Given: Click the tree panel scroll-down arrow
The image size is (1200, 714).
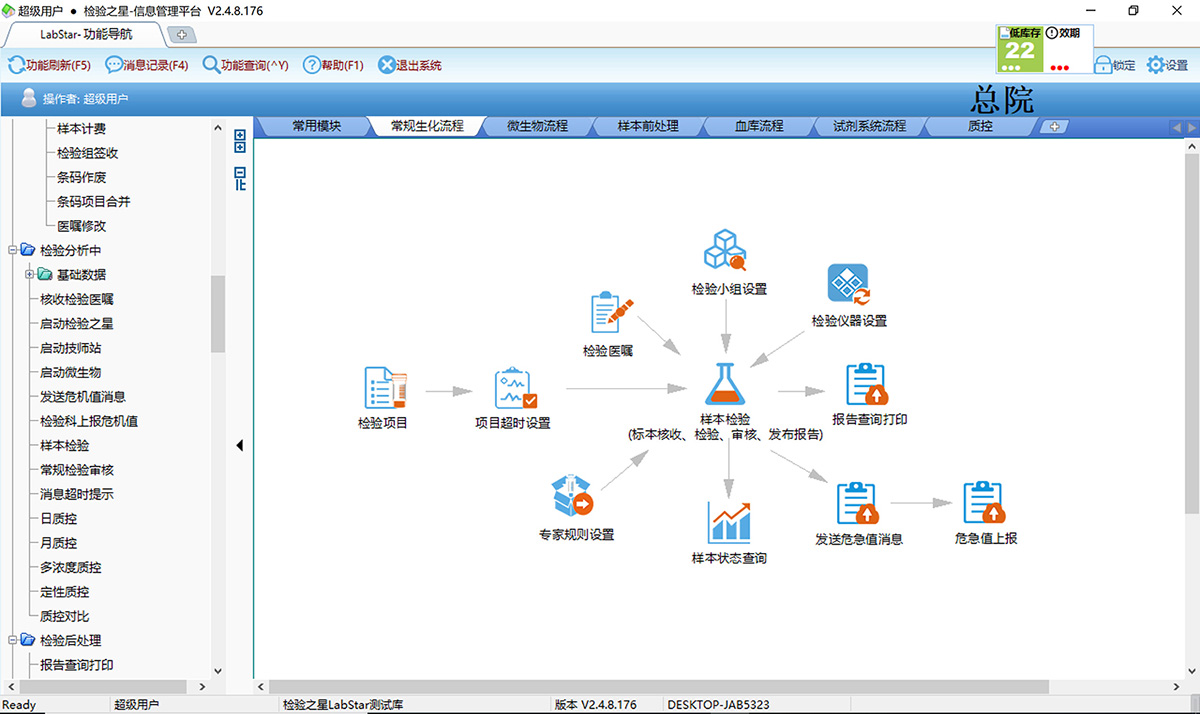Looking at the screenshot, I should pyautogui.click(x=218, y=671).
